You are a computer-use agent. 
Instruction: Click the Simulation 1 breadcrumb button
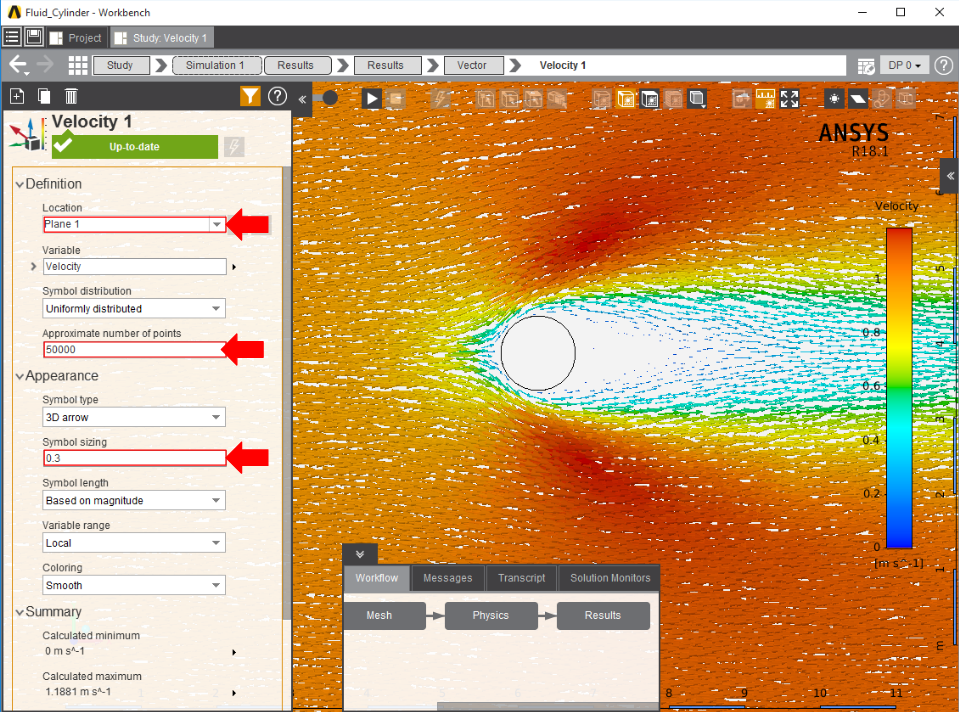coord(217,65)
